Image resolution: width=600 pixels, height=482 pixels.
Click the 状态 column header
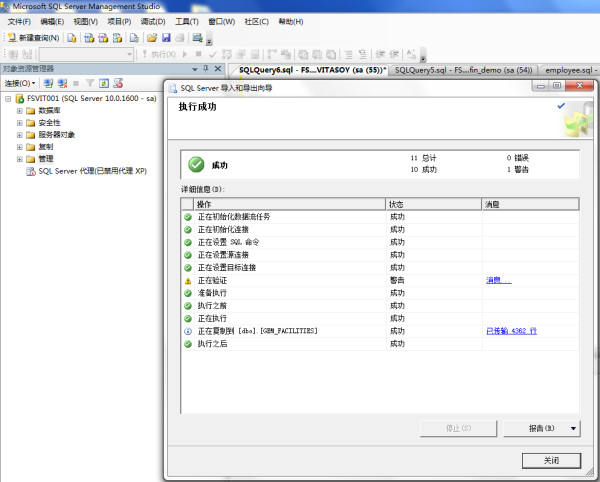434,204
